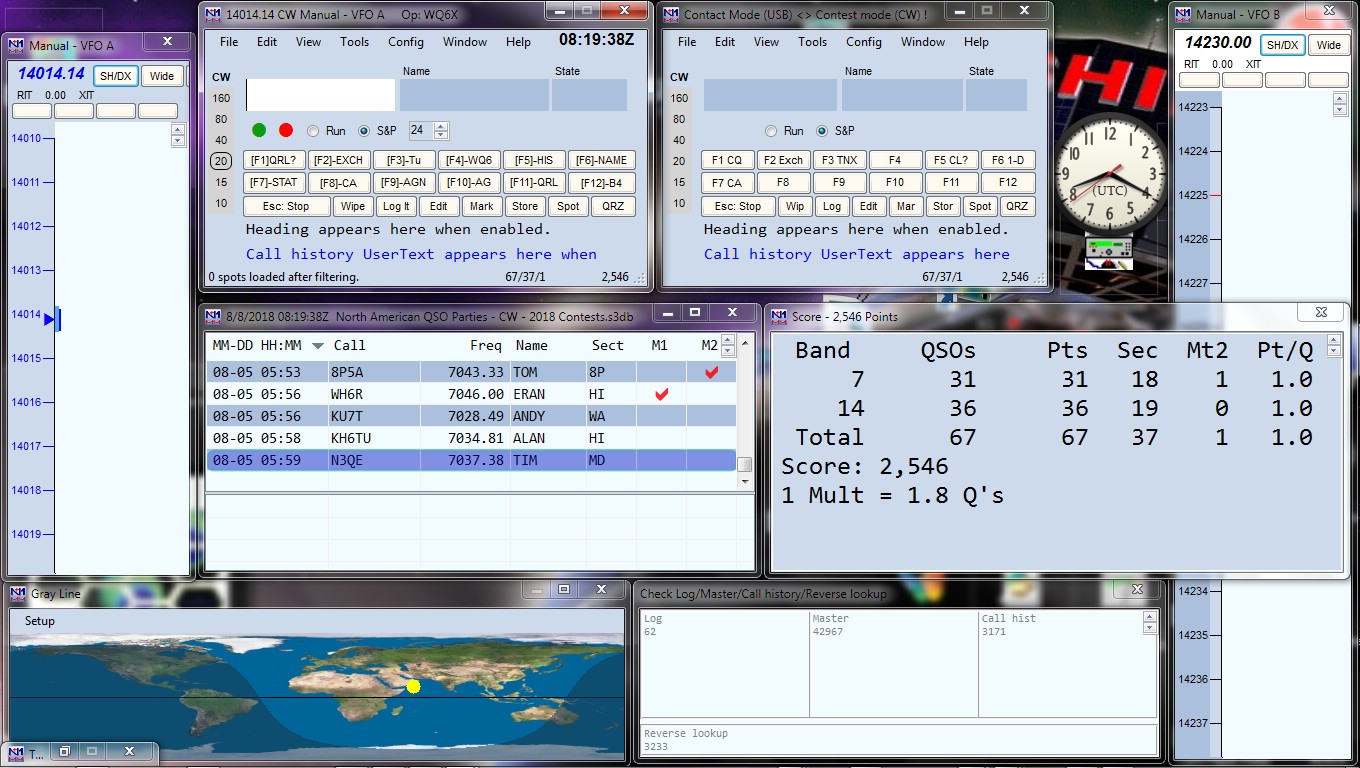Select the N3QE log row

(x=471, y=461)
